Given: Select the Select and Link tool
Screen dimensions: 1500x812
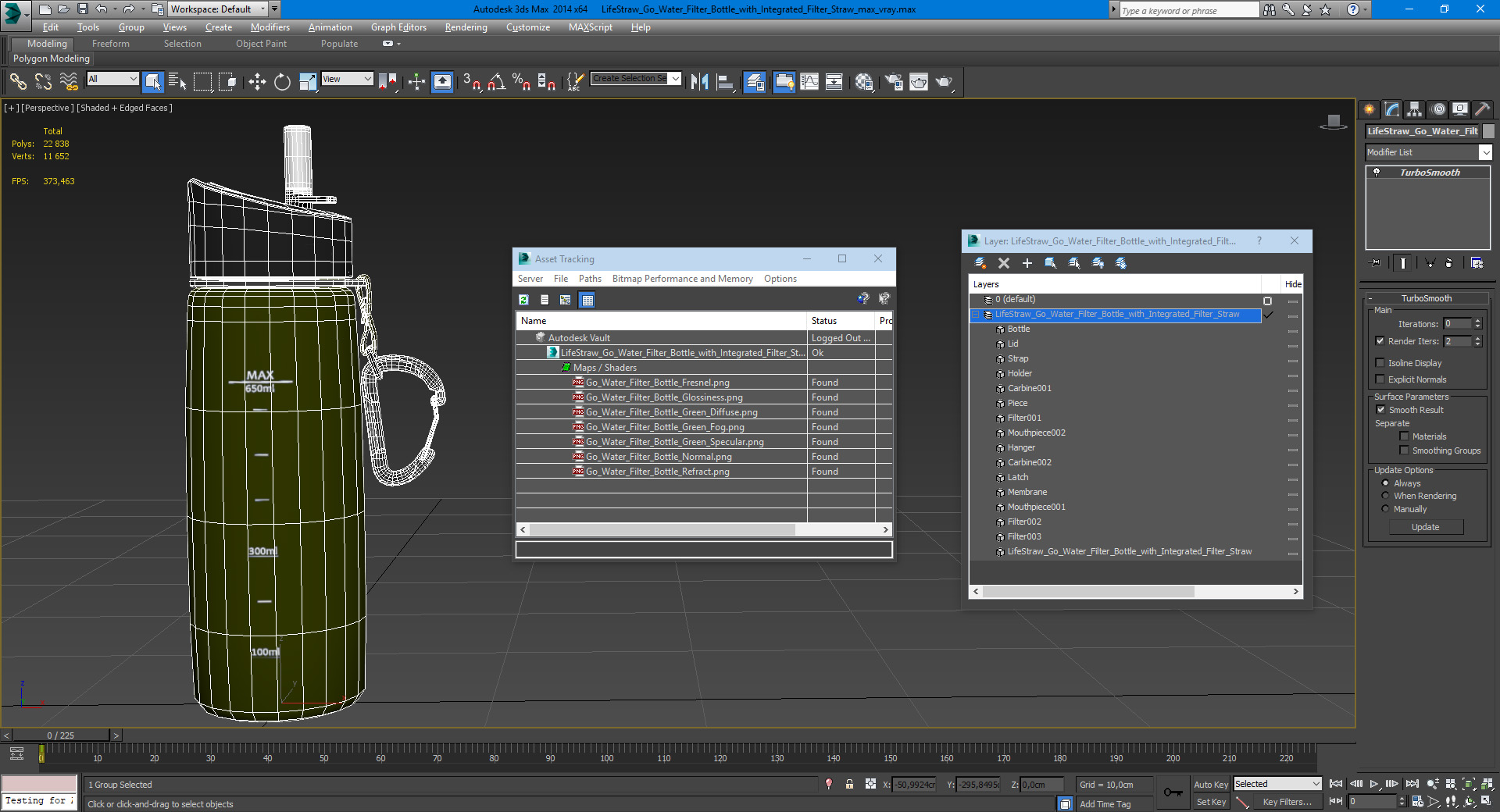Looking at the screenshot, I should coord(18,81).
